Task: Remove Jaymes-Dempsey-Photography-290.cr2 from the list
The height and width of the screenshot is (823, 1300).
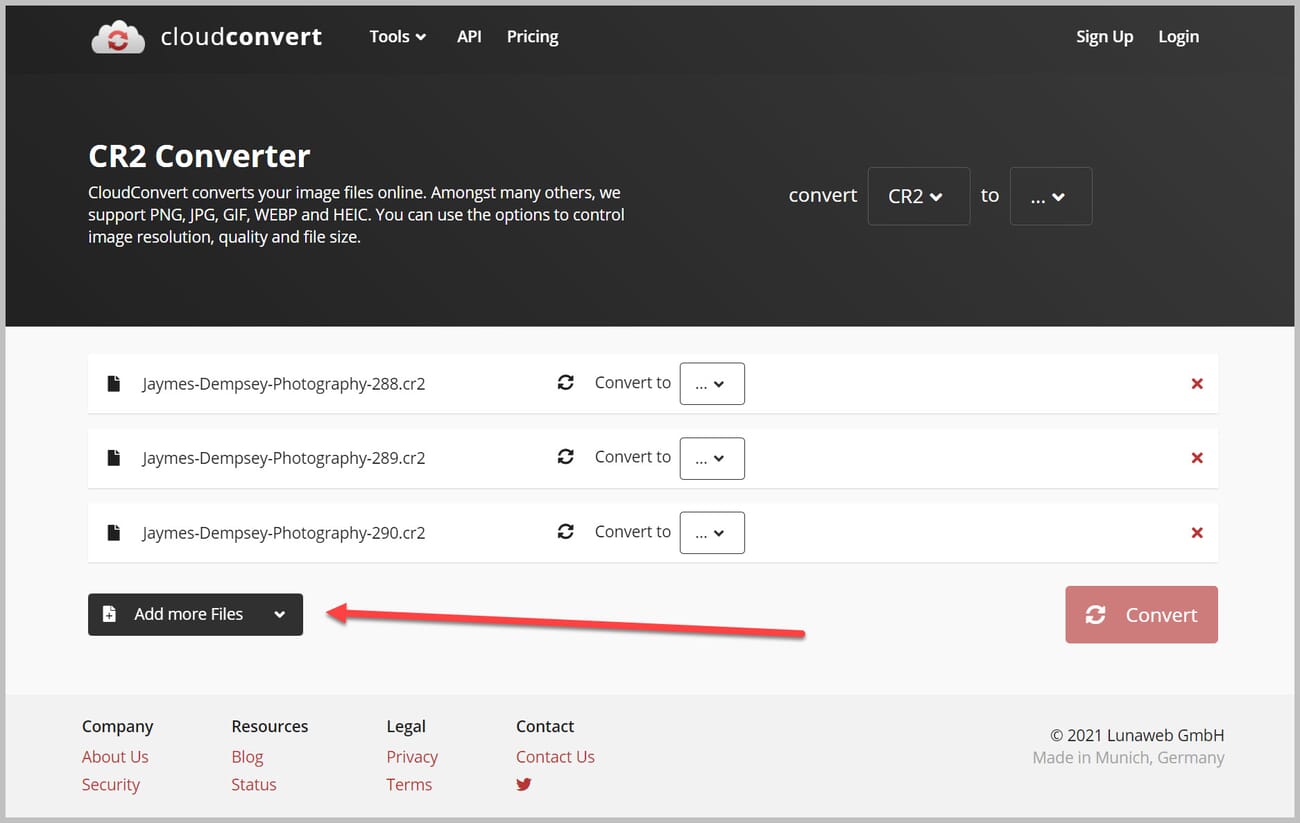Action: (1197, 532)
